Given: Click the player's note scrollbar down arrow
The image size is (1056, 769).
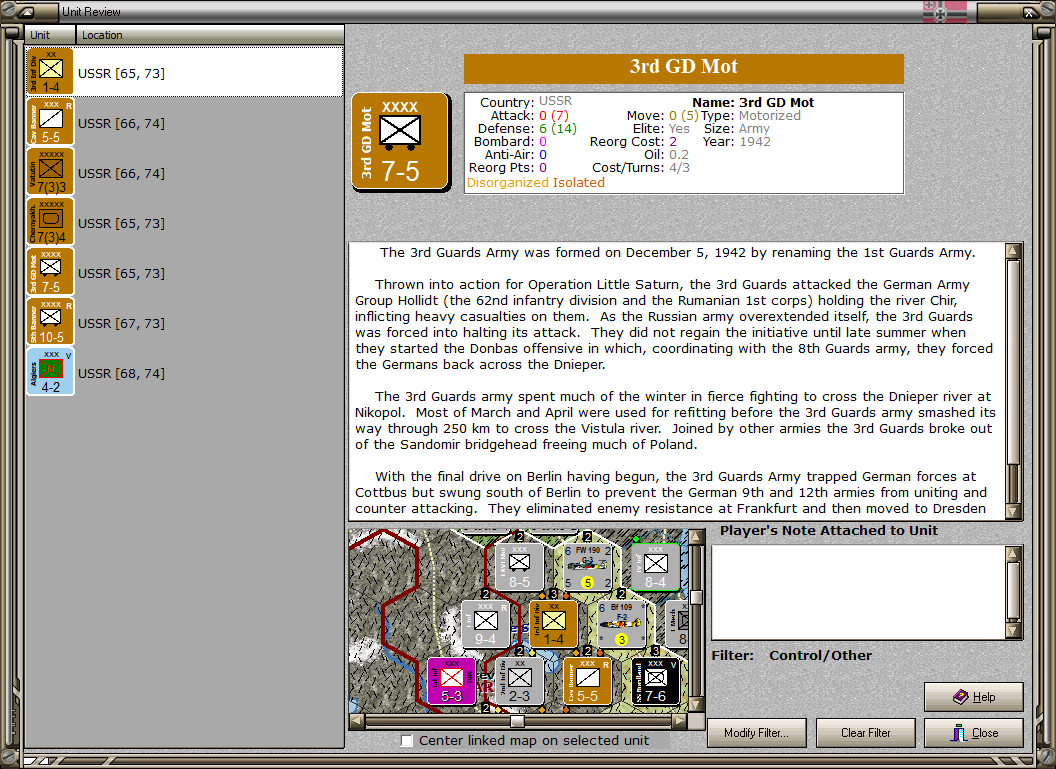Looking at the screenshot, I should tap(1013, 630).
